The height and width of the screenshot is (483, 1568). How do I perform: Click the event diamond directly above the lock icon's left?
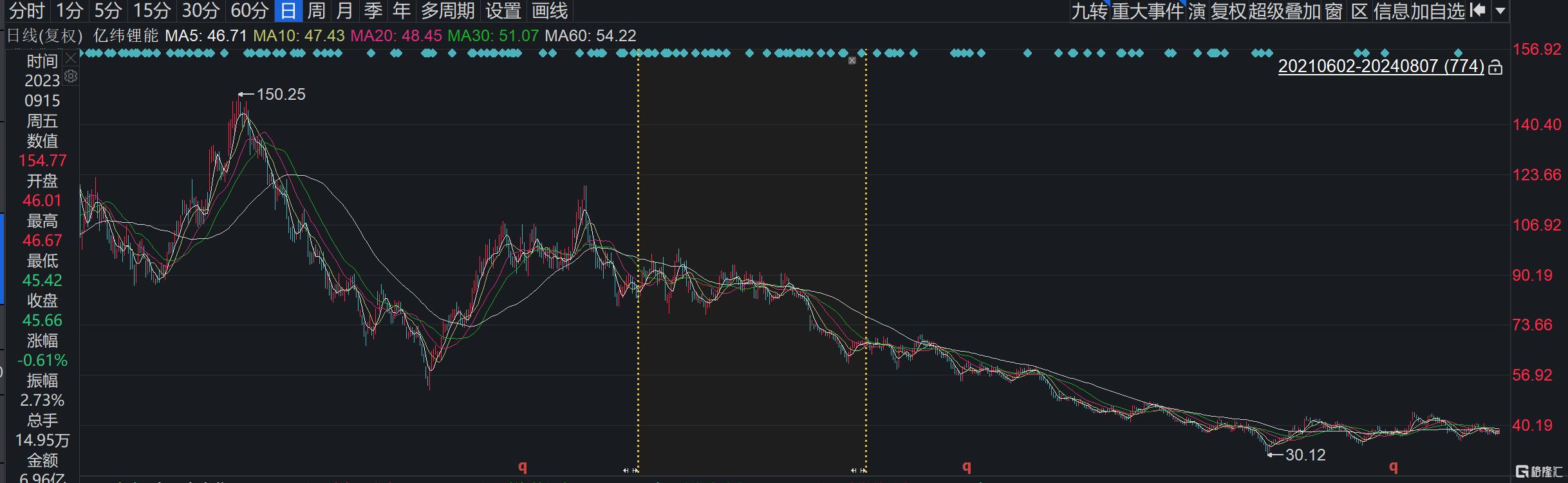pos(1459,53)
